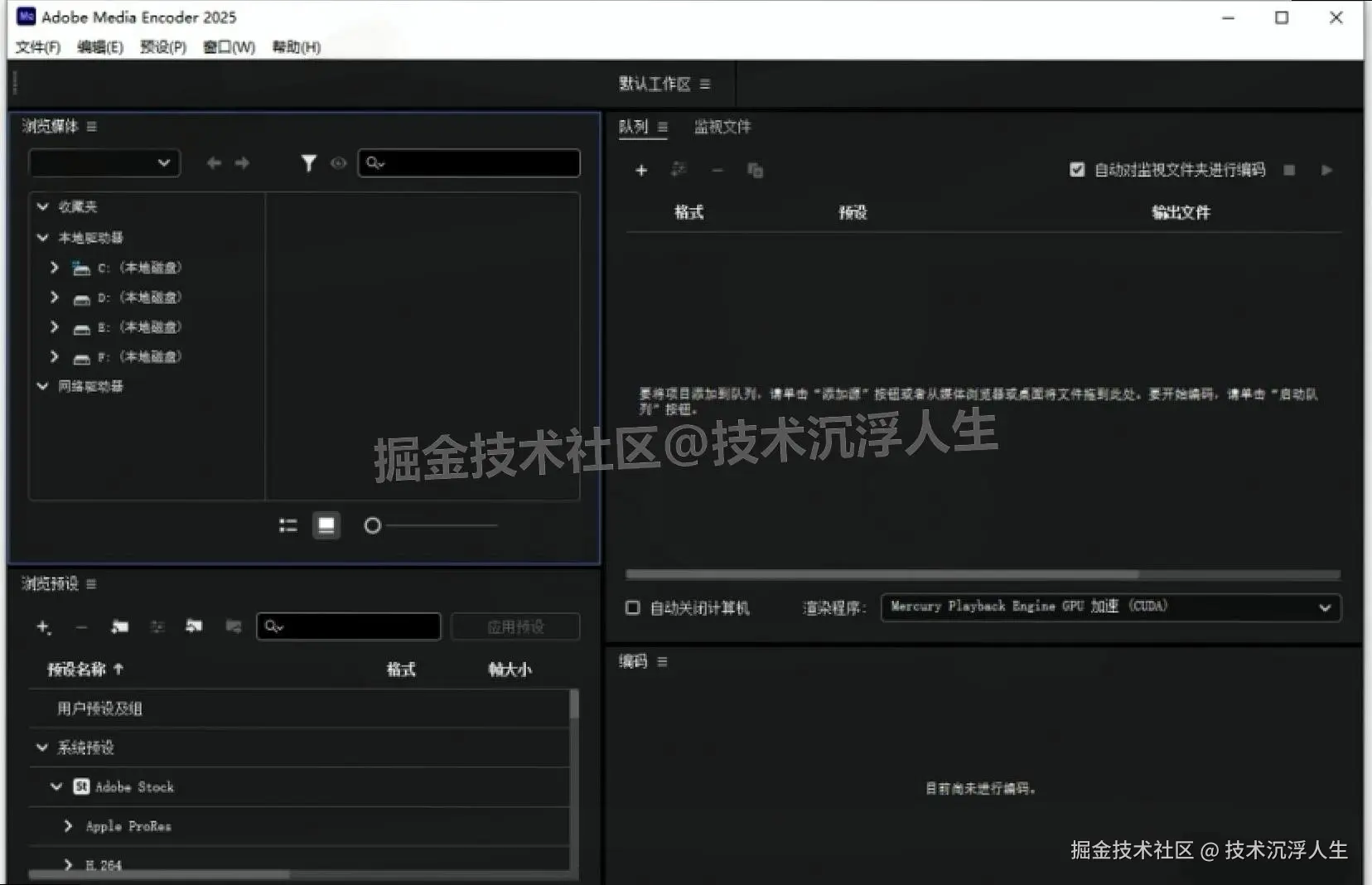
Task: Enable automatically encode watch folders checkbox
Action: pos(1076,169)
